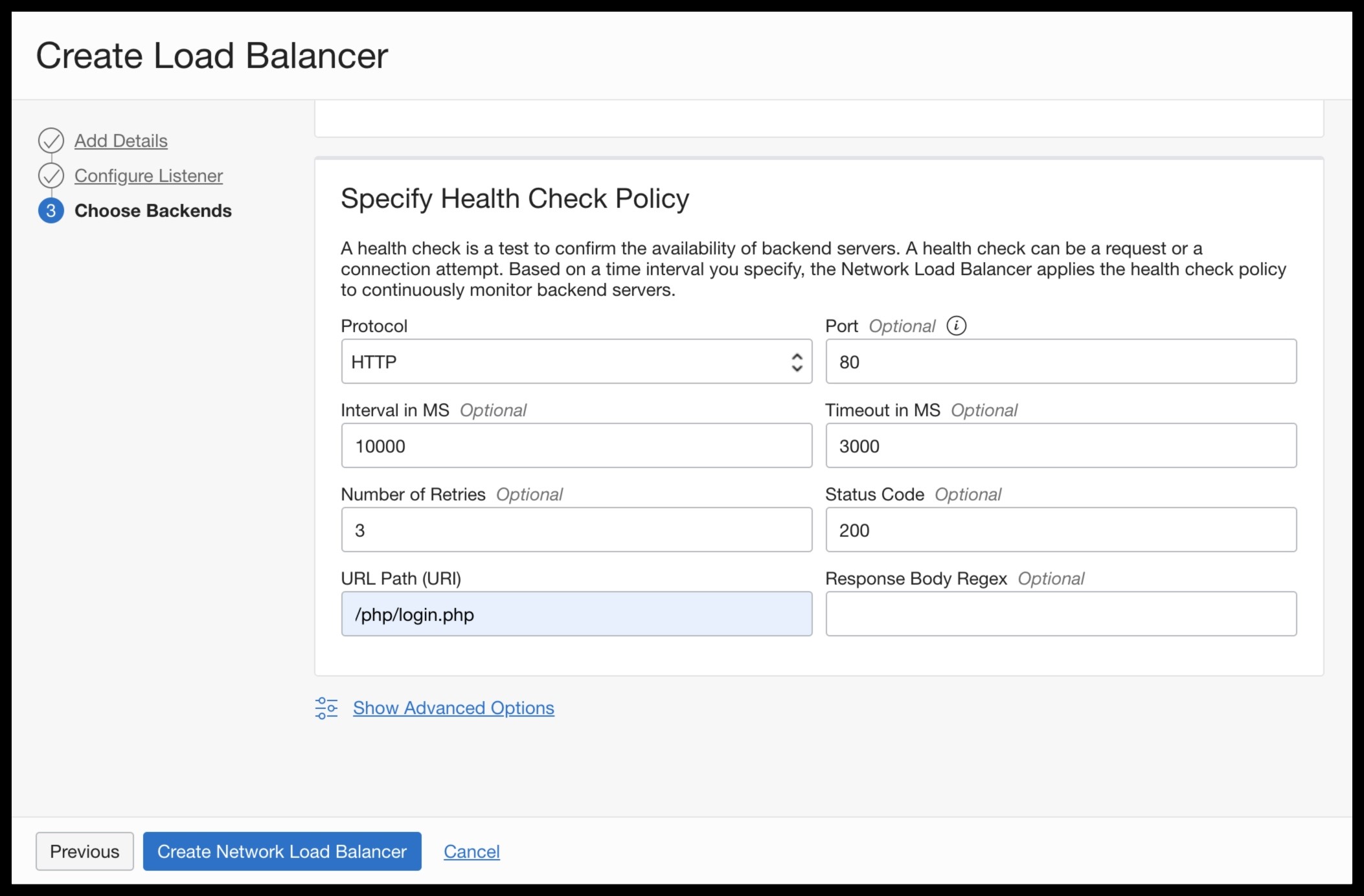Select the Choose Backends step

[x=154, y=210]
